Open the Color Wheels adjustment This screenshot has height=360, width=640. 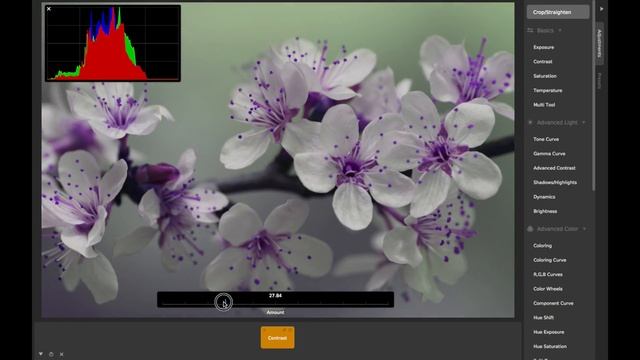click(548, 289)
